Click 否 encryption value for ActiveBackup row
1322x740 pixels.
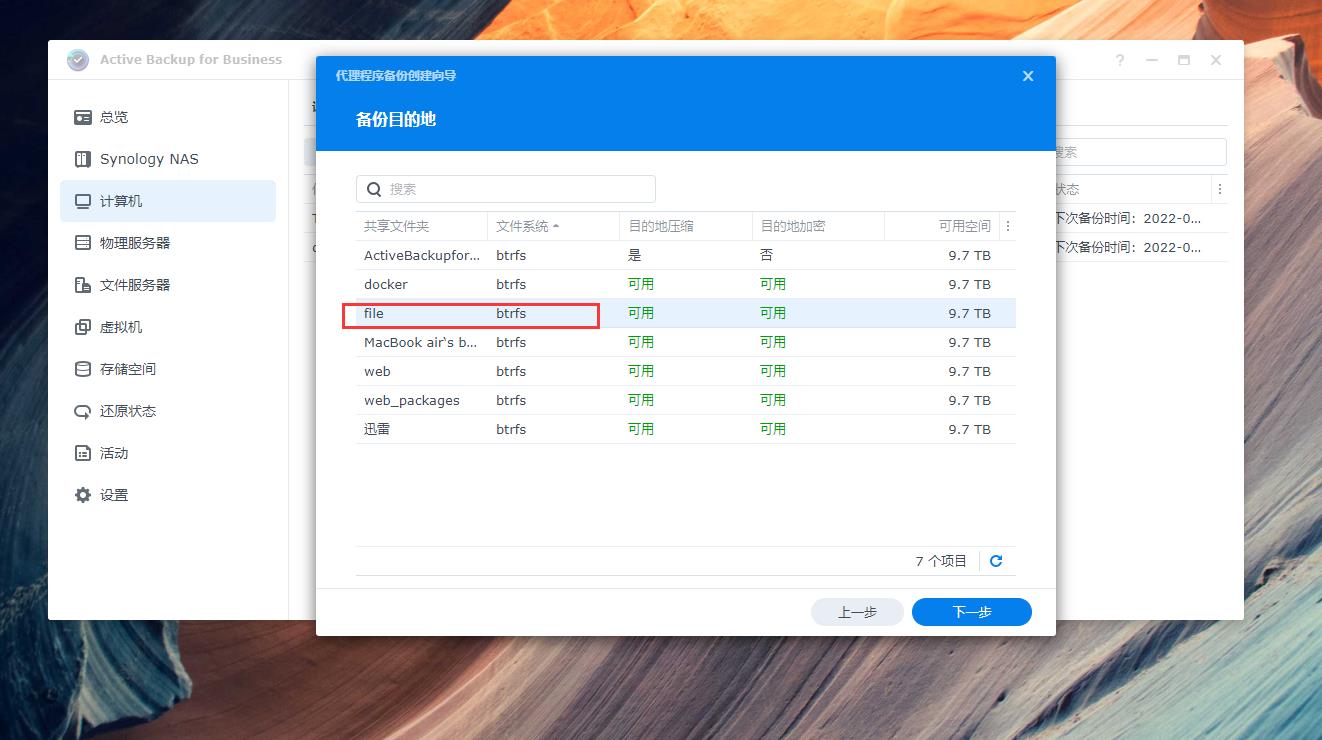[x=766, y=255]
